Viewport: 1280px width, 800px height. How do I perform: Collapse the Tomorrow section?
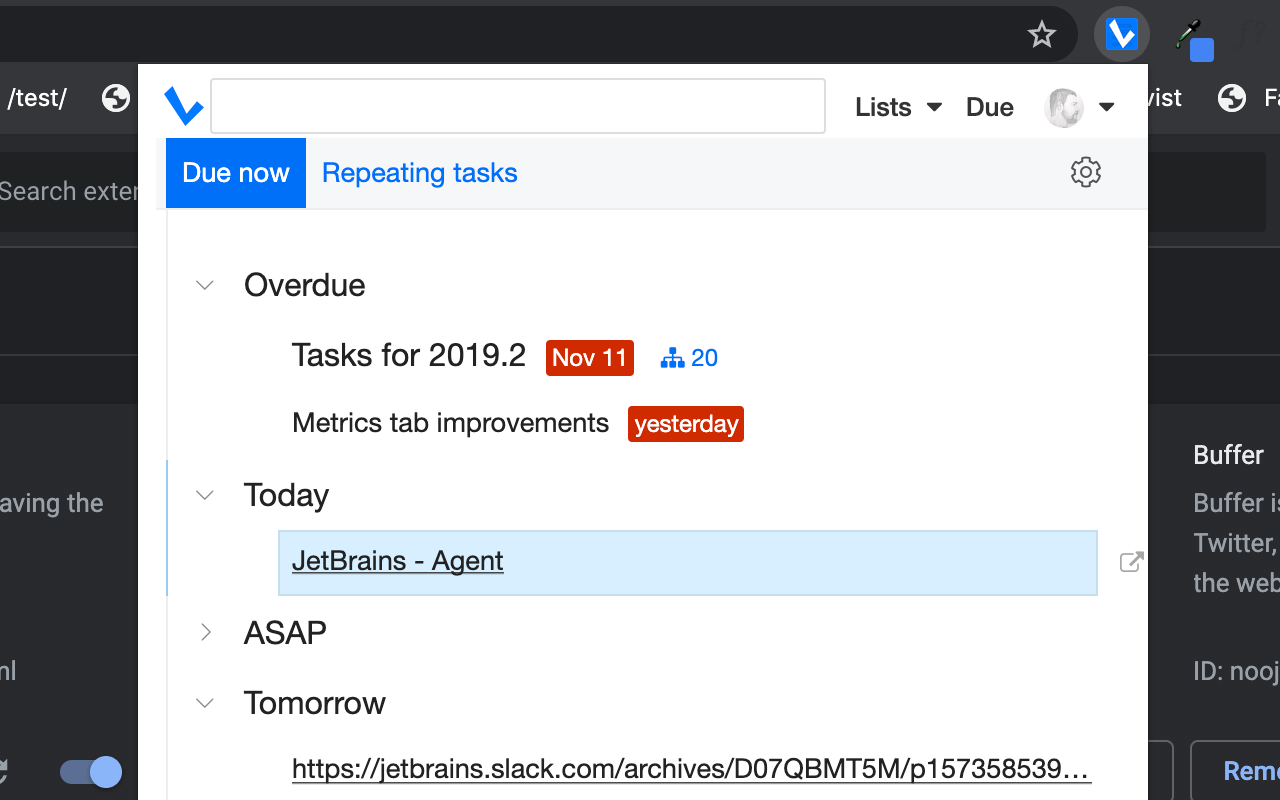pyautogui.click(x=205, y=703)
